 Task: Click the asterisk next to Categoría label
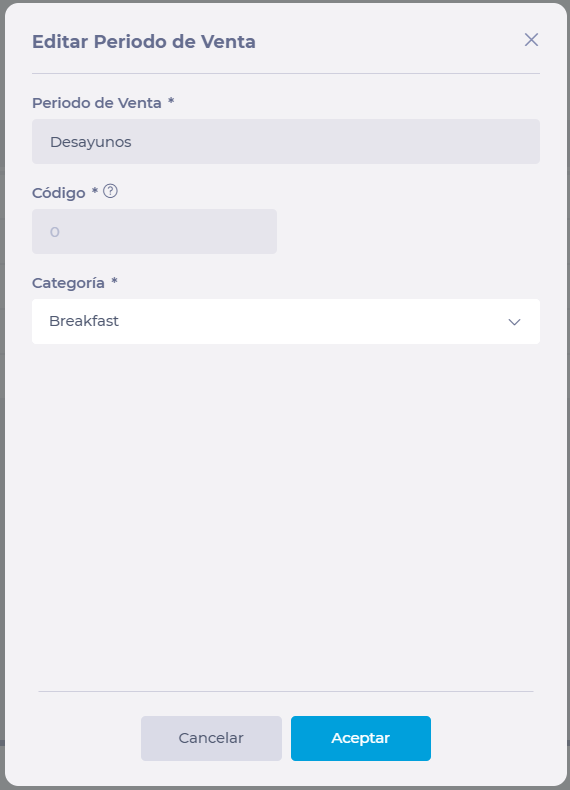tap(114, 281)
